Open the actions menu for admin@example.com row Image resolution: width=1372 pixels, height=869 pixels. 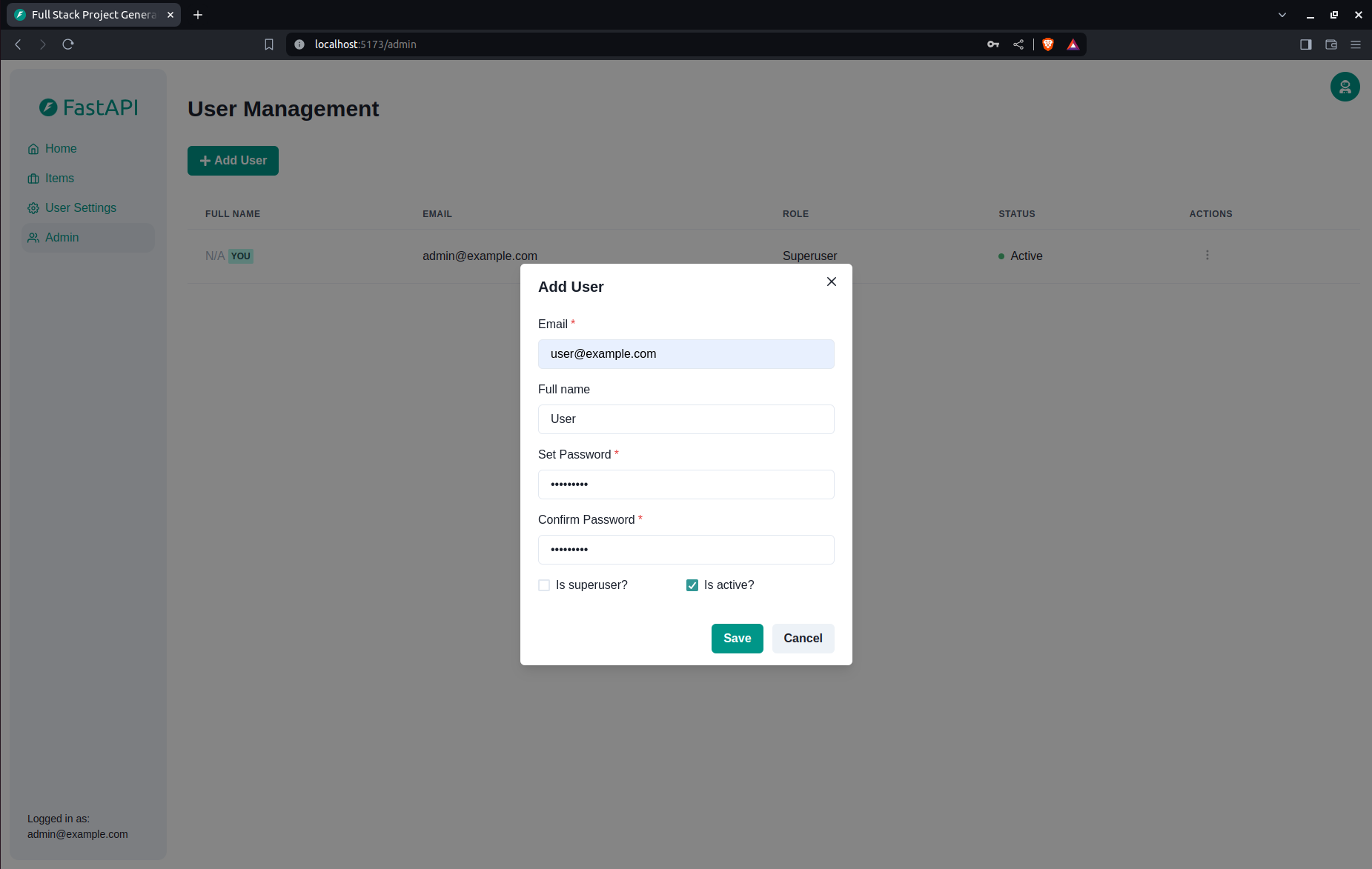(x=1207, y=255)
